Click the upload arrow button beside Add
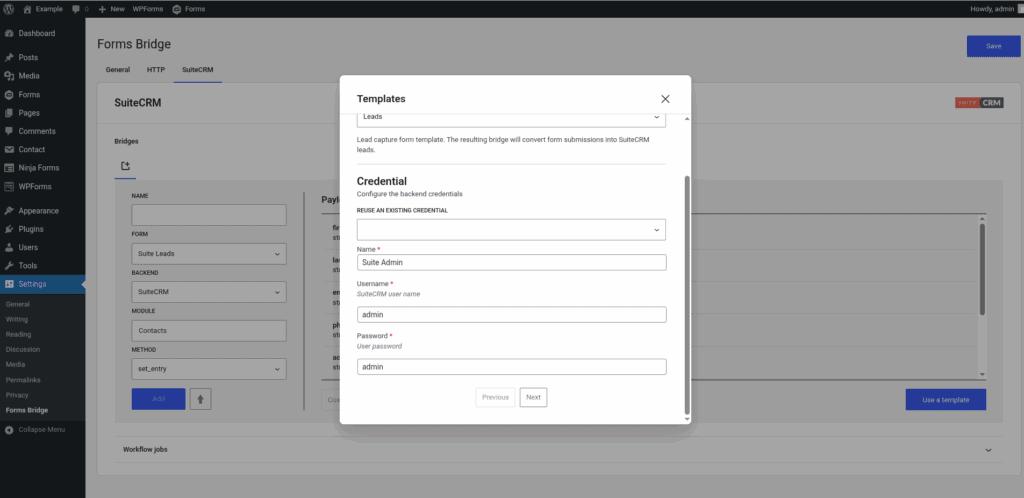Viewport: 1024px width, 498px height. [x=200, y=399]
